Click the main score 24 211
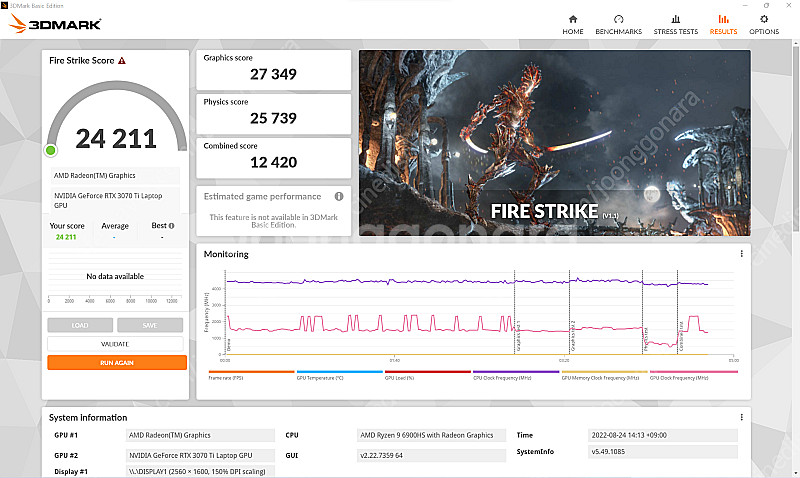800x478 pixels. click(116, 139)
